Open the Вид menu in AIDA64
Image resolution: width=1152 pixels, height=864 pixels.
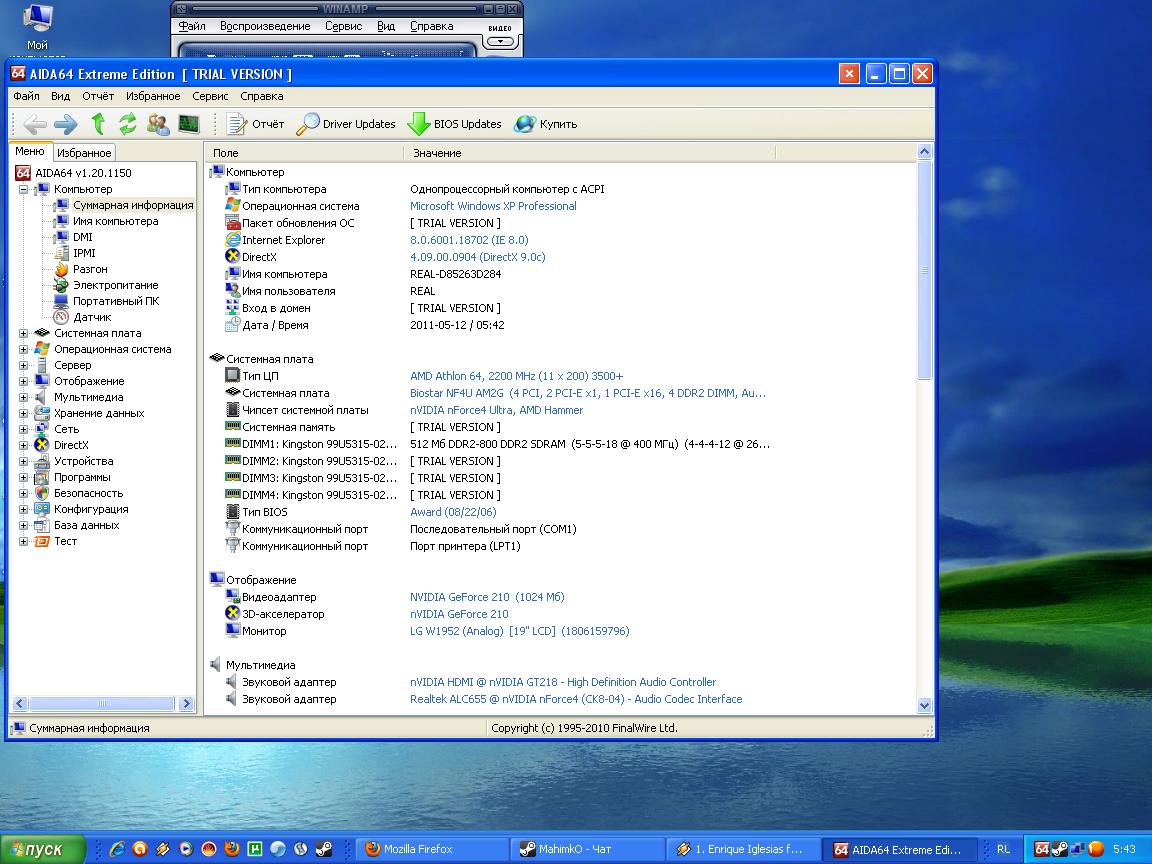60,96
